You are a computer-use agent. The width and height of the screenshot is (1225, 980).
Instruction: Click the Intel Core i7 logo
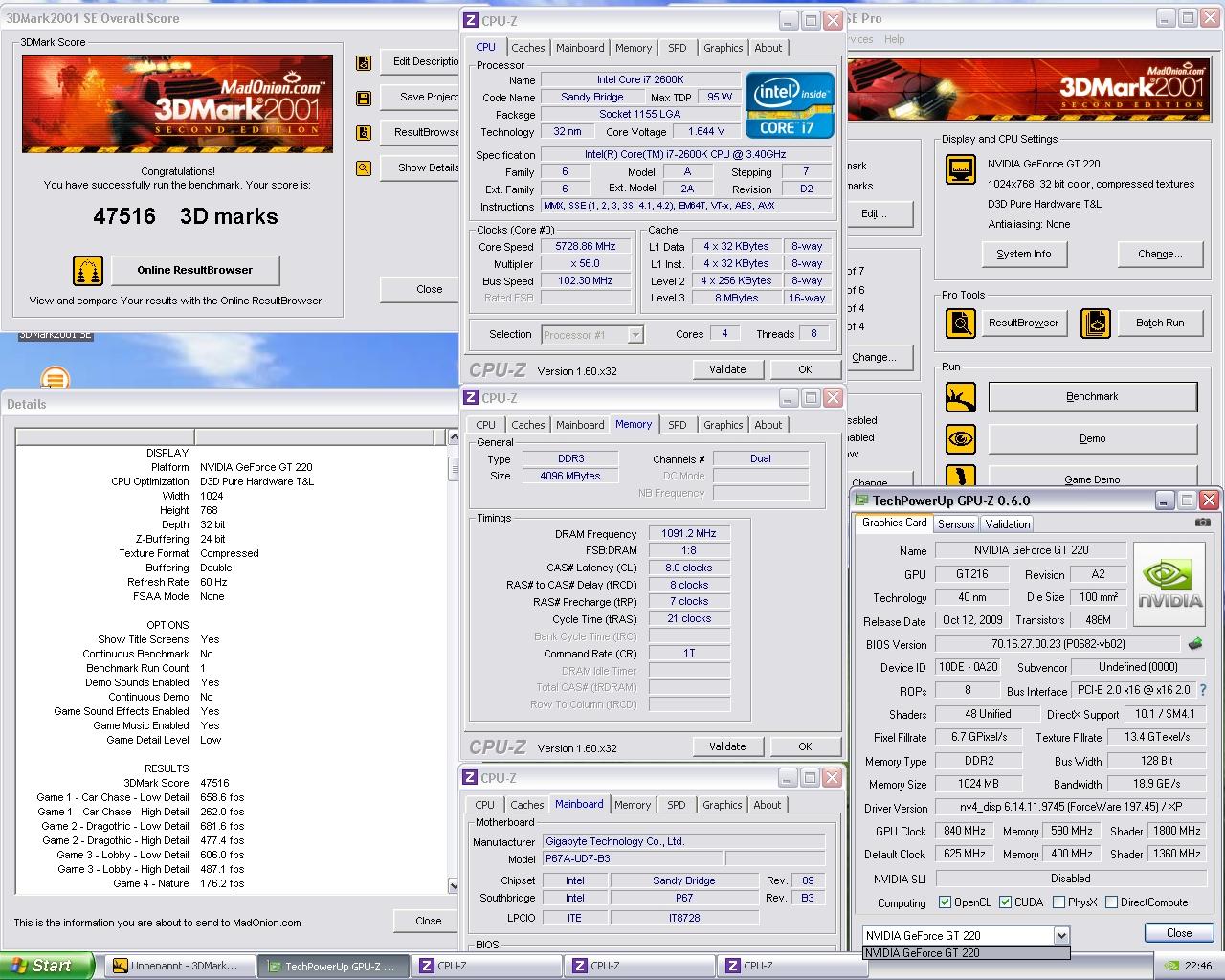click(790, 105)
